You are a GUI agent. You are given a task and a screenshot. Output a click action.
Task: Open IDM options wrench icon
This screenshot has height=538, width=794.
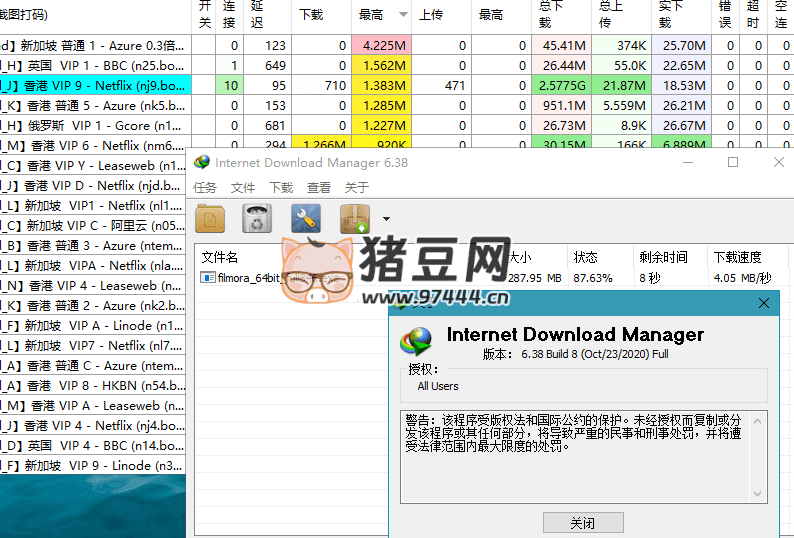coord(306,218)
